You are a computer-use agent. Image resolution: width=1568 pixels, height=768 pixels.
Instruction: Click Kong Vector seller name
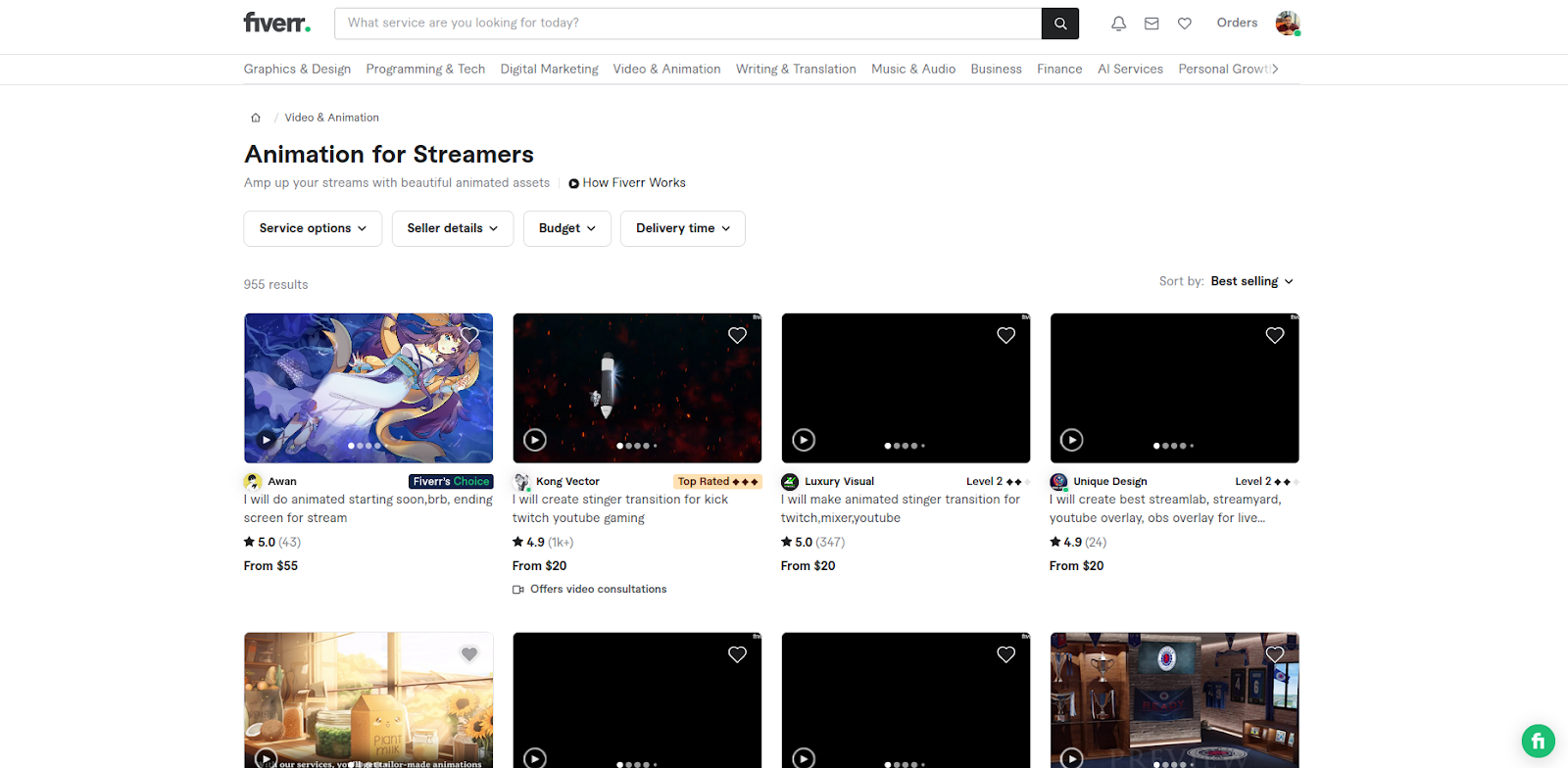click(x=567, y=482)
